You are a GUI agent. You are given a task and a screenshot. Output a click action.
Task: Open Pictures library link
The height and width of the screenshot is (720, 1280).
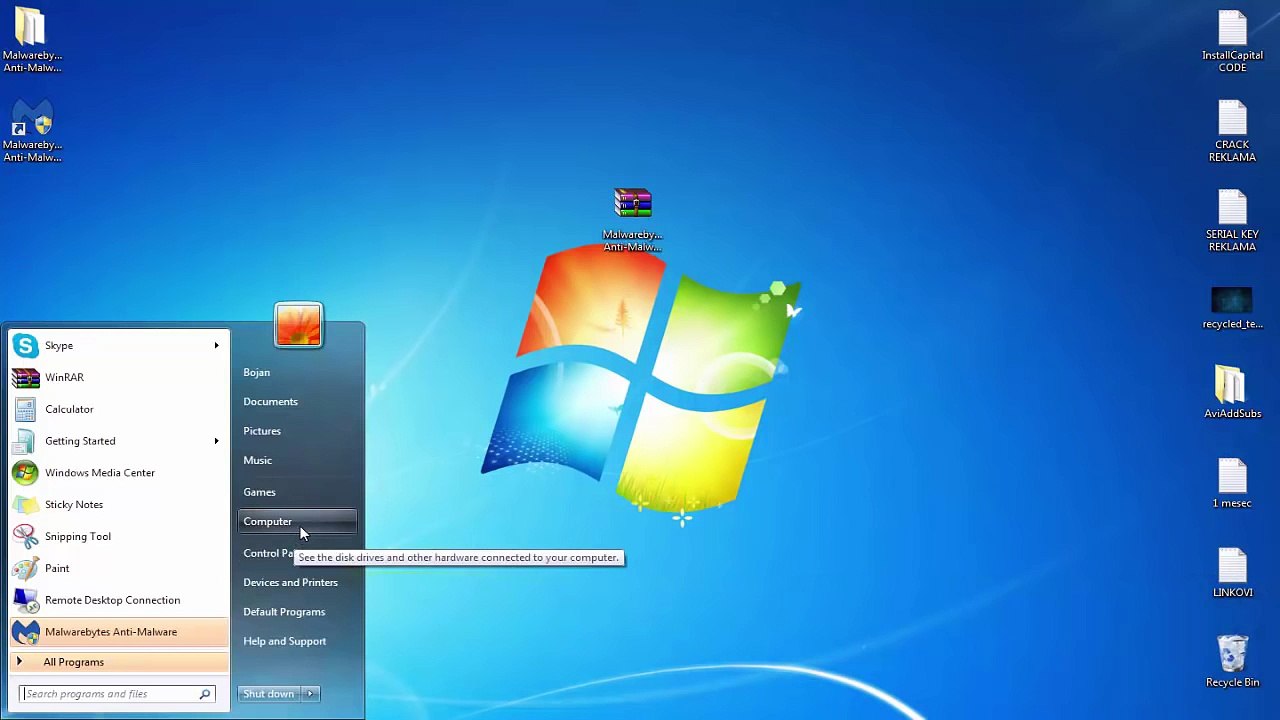point(297,431)
